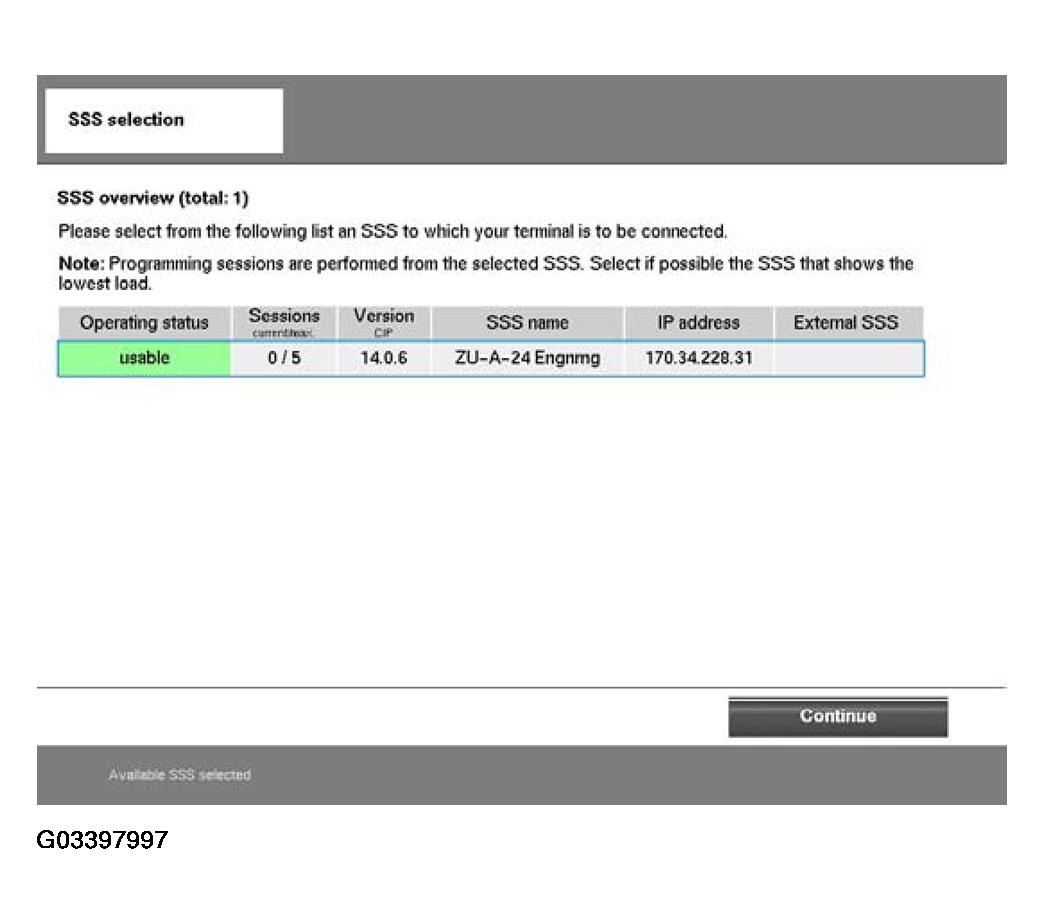The width and height of the screenshot is (1045, 924).
Task: Click the G03397997 figure label
Action: point(102,839)
